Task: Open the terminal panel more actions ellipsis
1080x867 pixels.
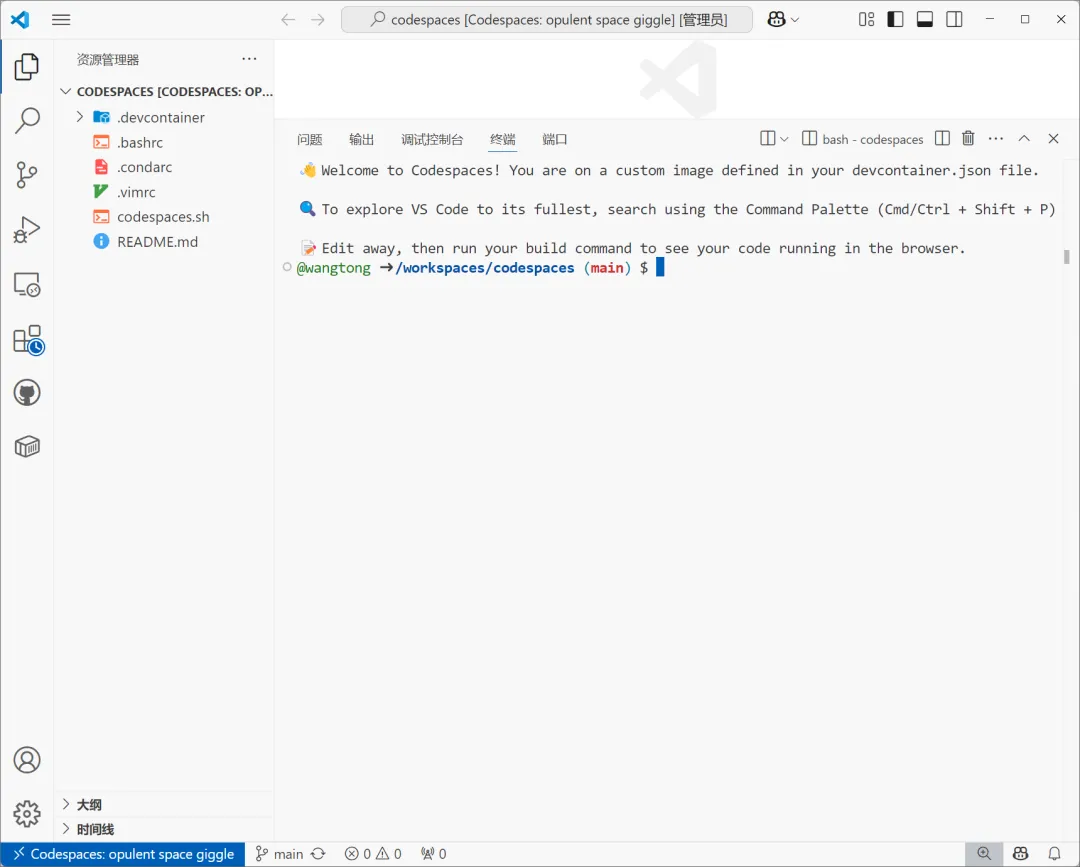Action: point(996,138)
